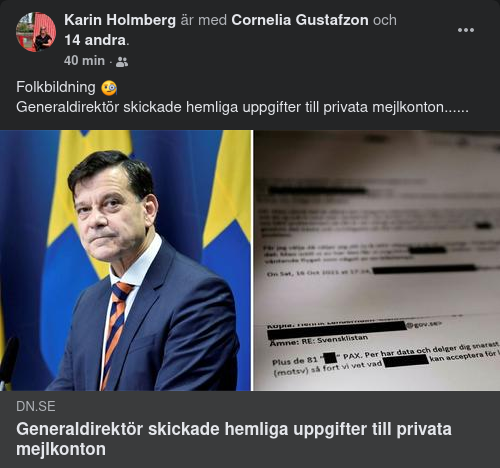View the photo of the man in suit

point(125,260)
